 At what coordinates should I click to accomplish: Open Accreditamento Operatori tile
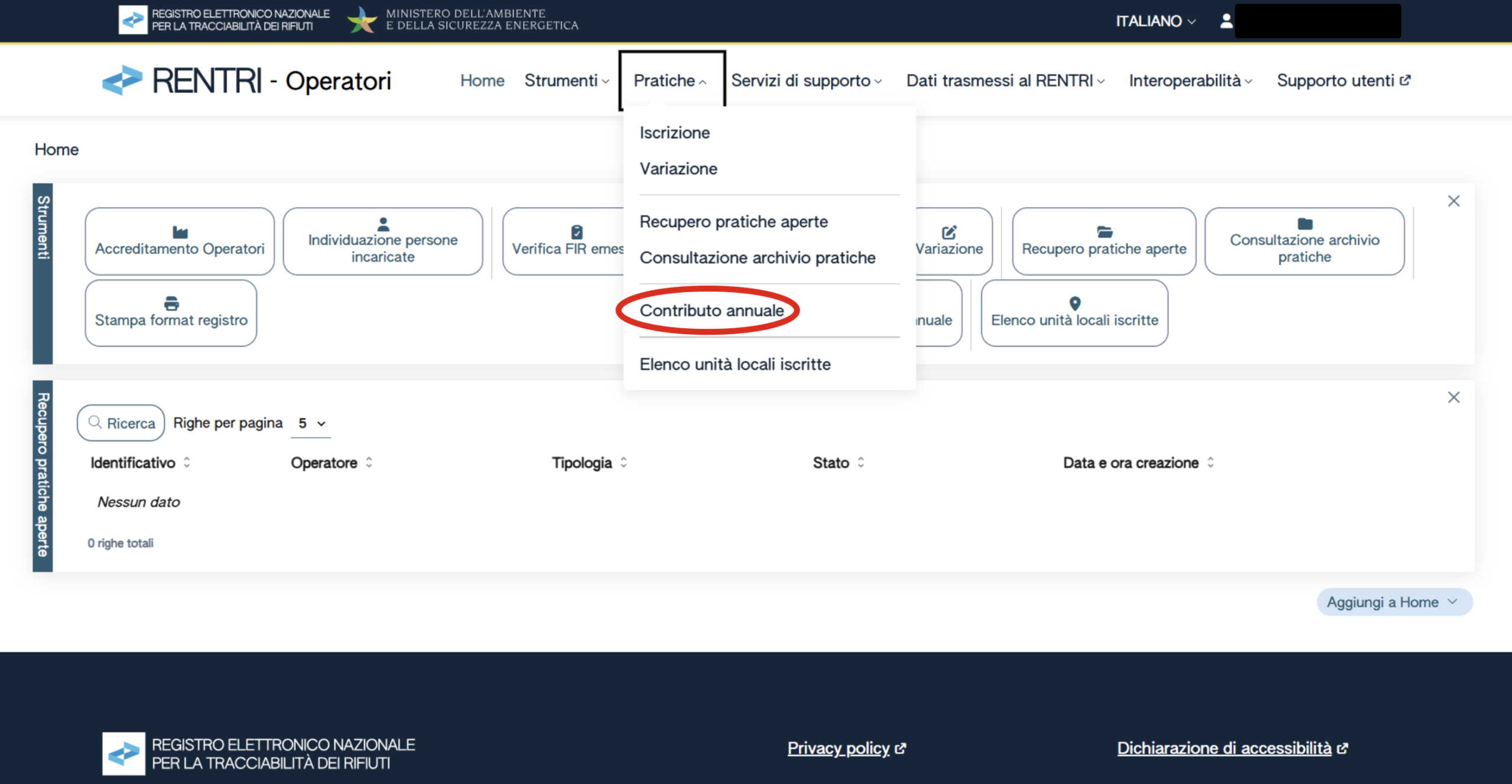tap(180, 241)
